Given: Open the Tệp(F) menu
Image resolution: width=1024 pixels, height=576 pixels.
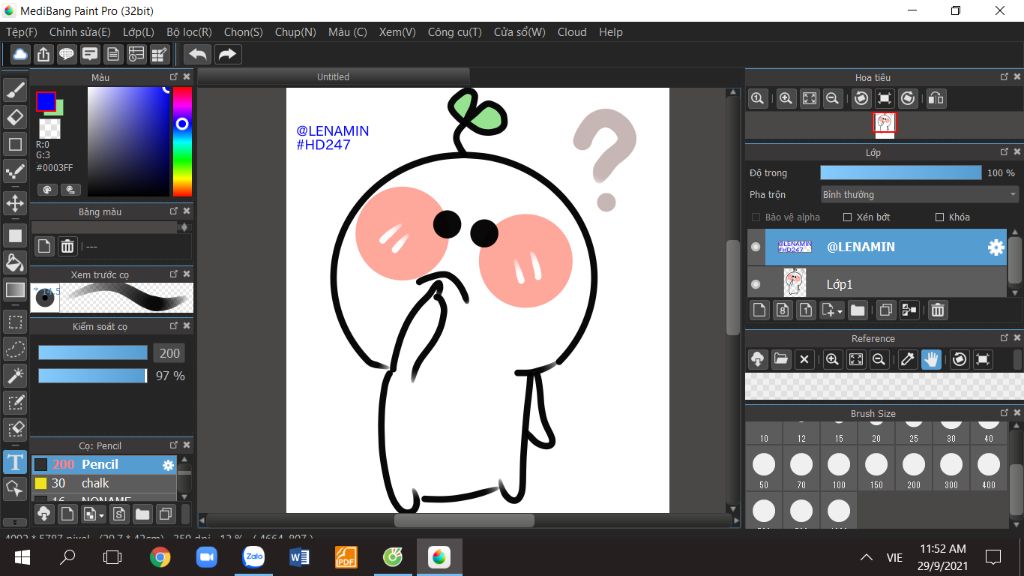Looking at the screenshot, I should click(22, 32).
